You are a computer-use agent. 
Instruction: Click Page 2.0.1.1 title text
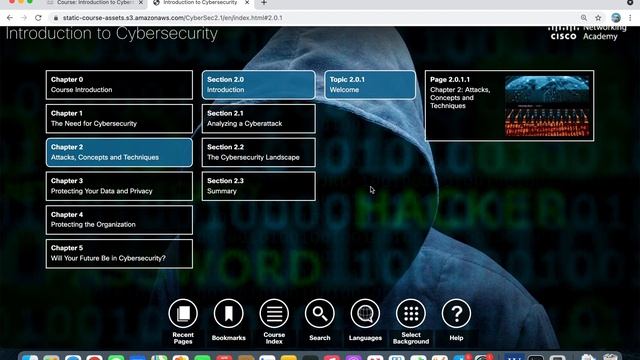(449, 80)
